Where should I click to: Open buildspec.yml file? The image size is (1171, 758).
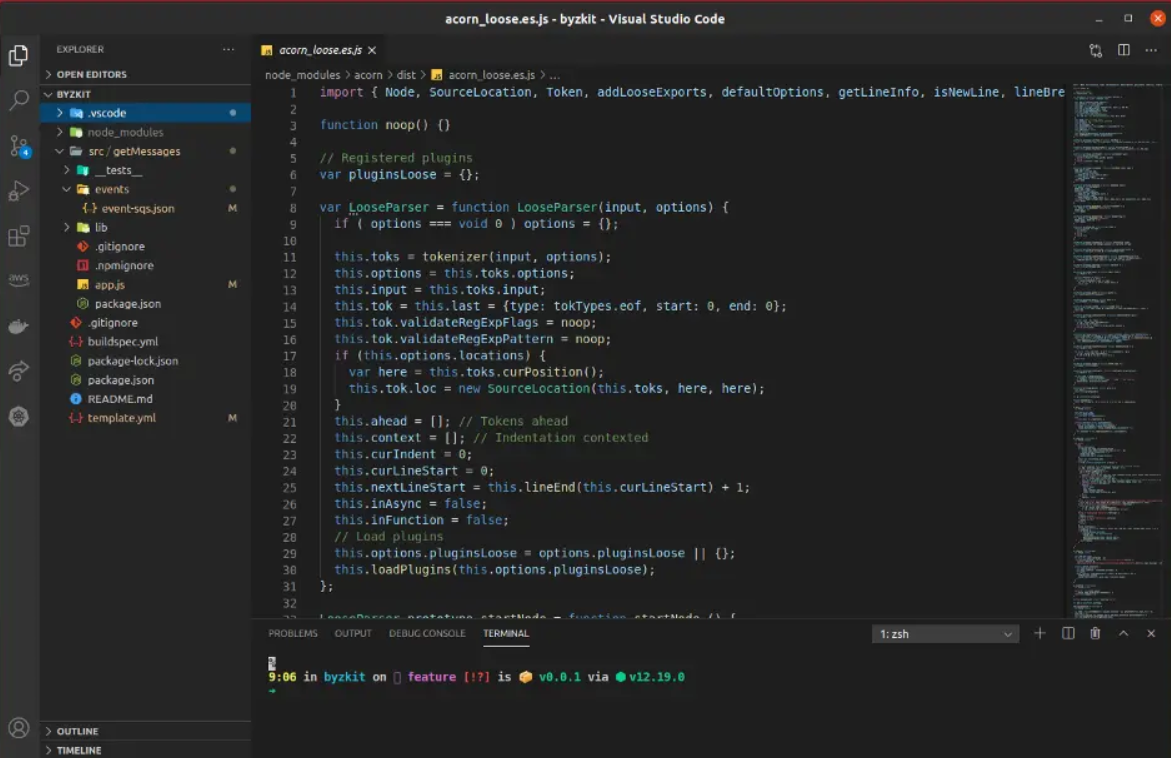coord(146,341)
